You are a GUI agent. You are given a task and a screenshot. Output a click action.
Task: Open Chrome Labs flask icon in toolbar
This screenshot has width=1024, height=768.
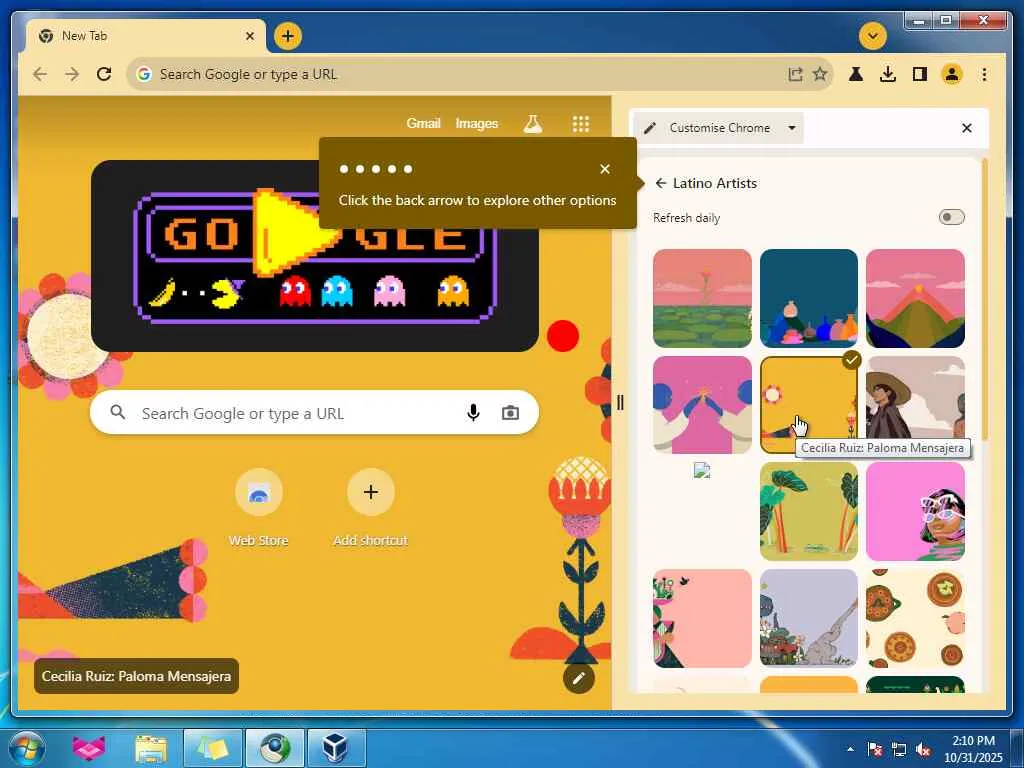[856, 74]
